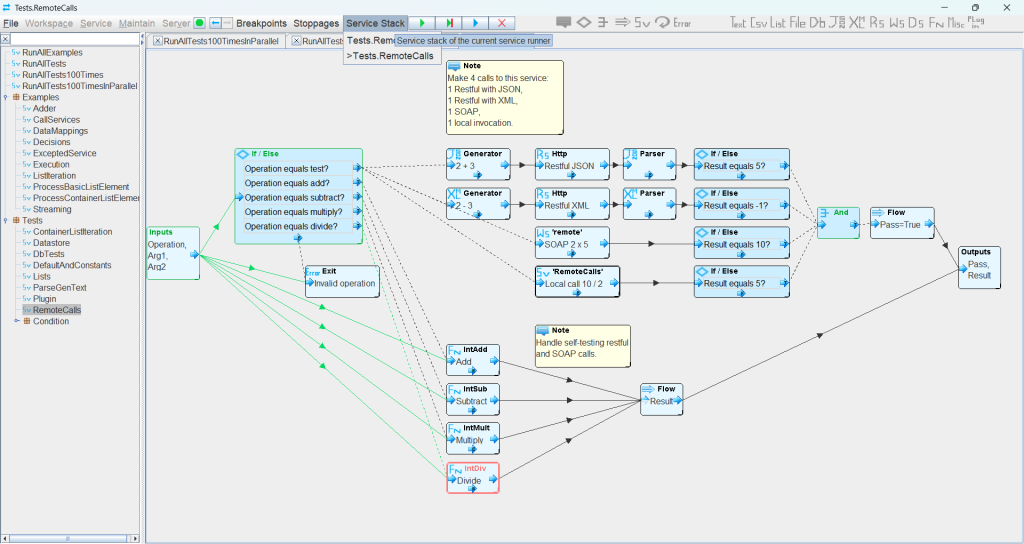Viewport: 1024px width, 544px height.
Task: Select the Restful JSON Http node
Action: 572,164
